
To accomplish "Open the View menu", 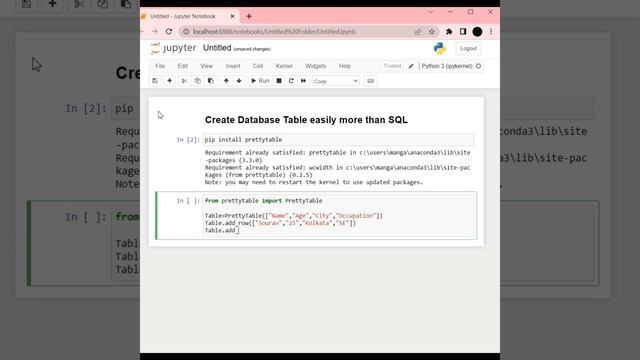I will [x=207, y=66].
